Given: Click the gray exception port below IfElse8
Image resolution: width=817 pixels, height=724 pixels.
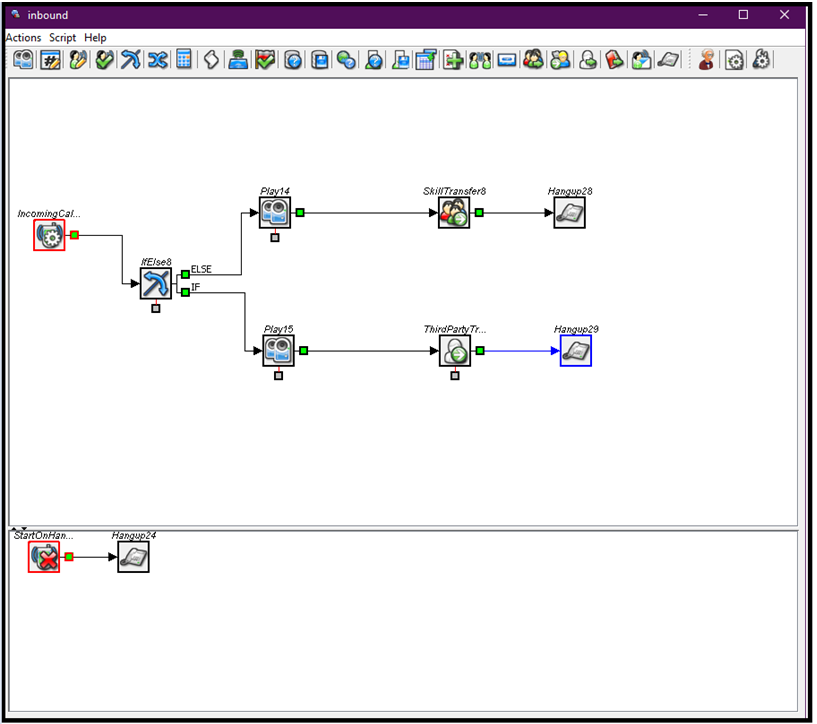Looking at the screenshot, I should (156, 308).
